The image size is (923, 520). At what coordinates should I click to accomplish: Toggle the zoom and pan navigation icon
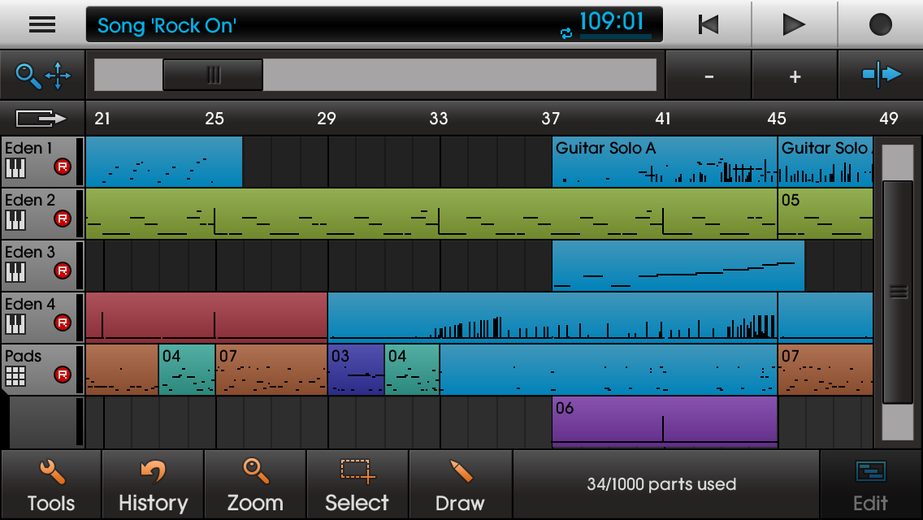(x=43, y=75)
